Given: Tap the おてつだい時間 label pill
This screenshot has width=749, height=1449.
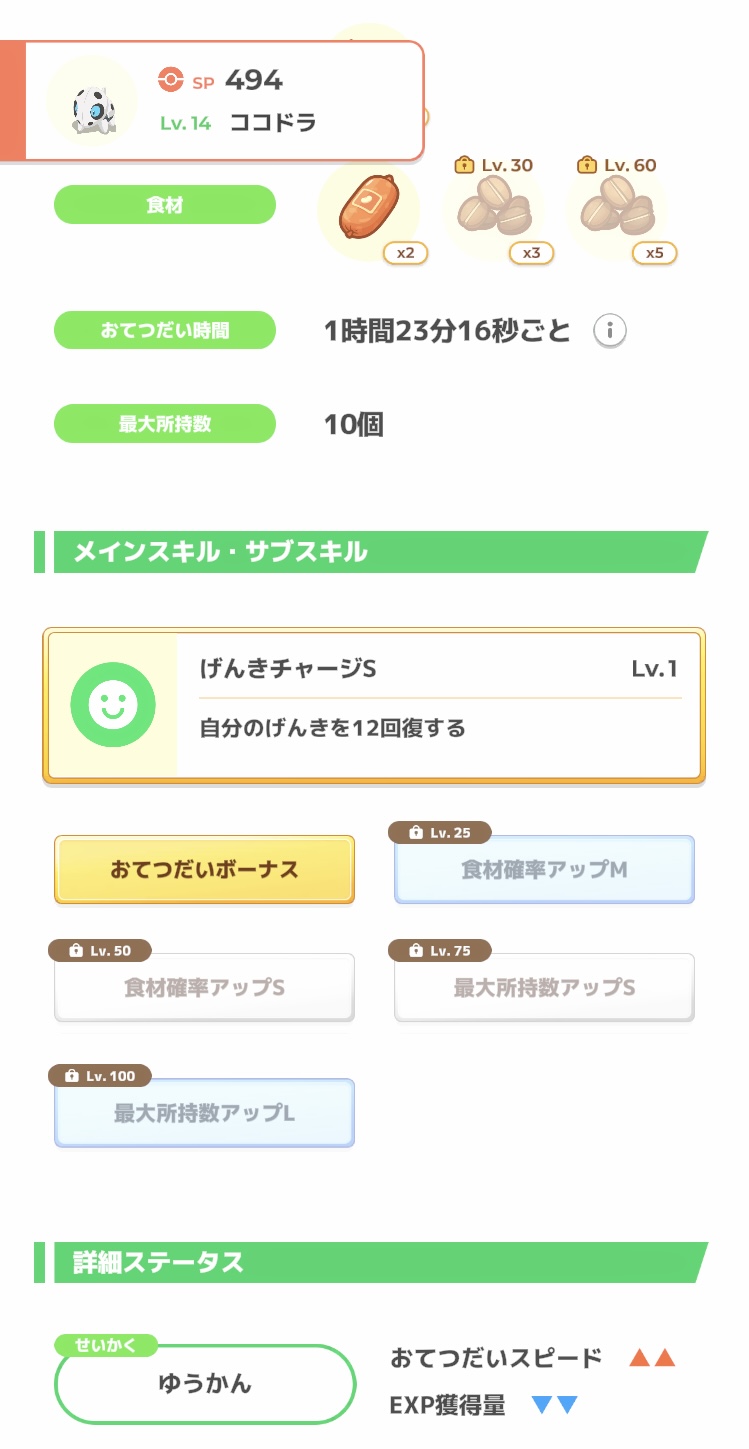Looking at the screenshot, I should pos(164,330).
